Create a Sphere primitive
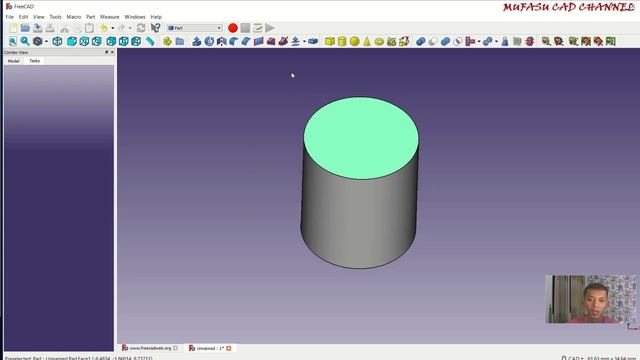Screen dimensions: 640x360 (355, 41)
